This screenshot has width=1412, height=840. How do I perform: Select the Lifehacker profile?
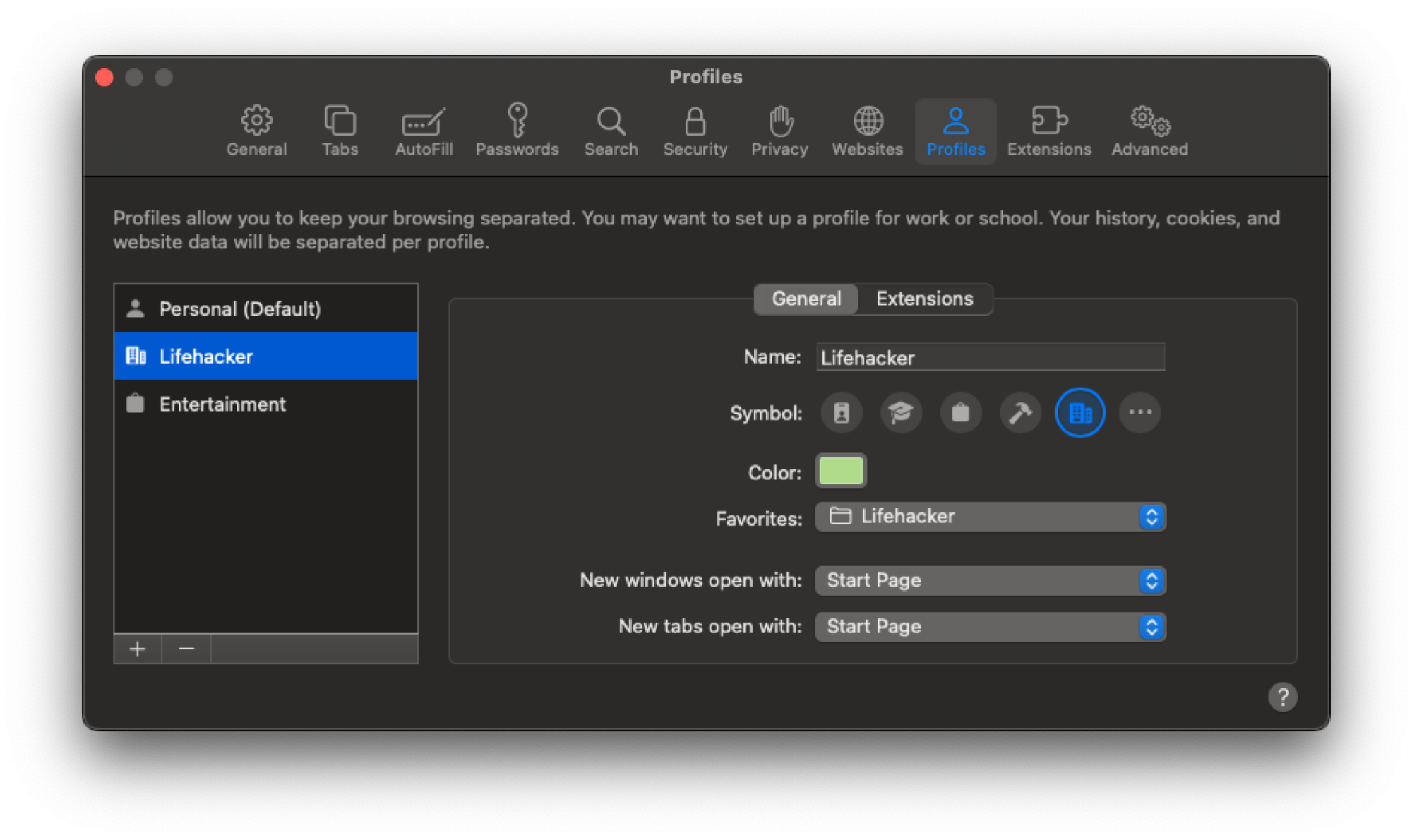point(264,355)
